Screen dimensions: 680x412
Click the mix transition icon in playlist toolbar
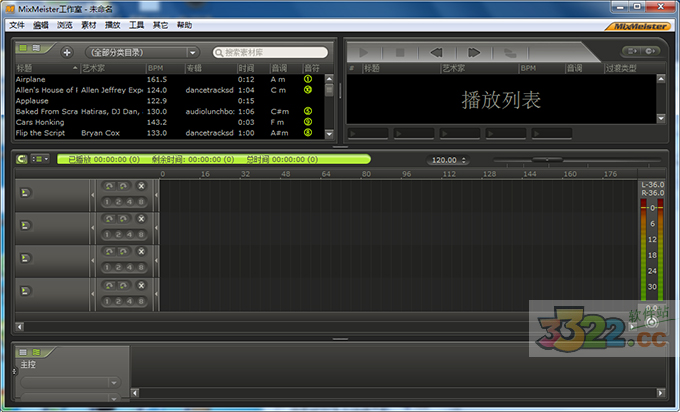click(x=510, y=53)
